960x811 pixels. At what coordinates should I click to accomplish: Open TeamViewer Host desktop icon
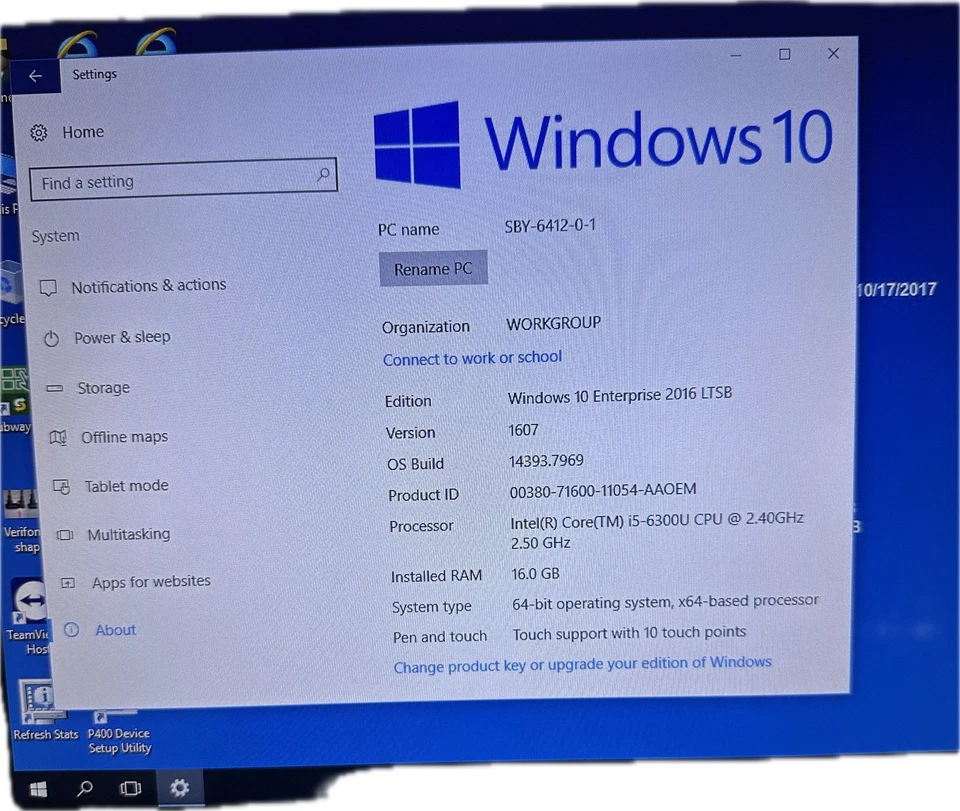28,615
